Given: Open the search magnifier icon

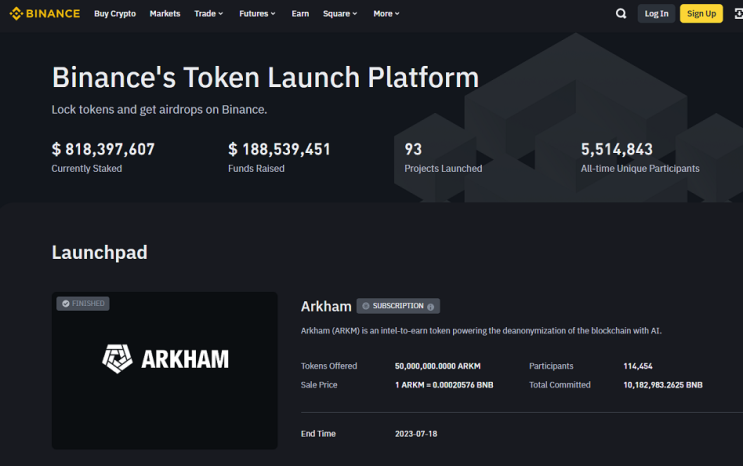Looking at the screenshot, I should (x=621, y=14).
